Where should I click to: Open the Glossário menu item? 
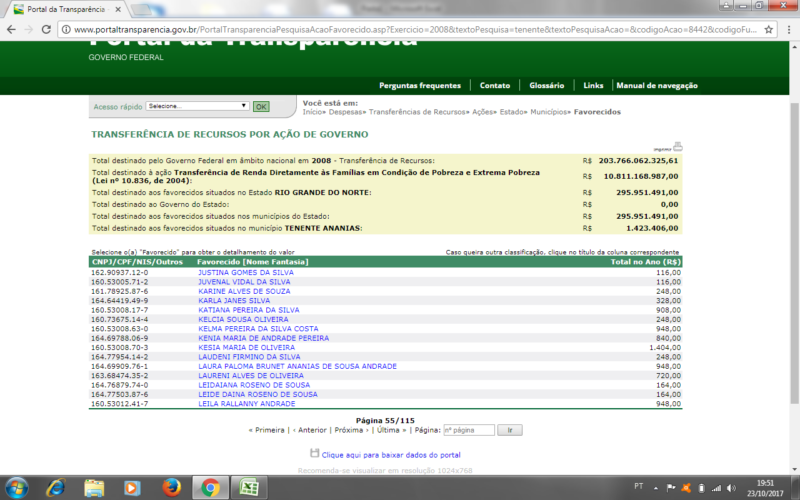tap(546, 86)
